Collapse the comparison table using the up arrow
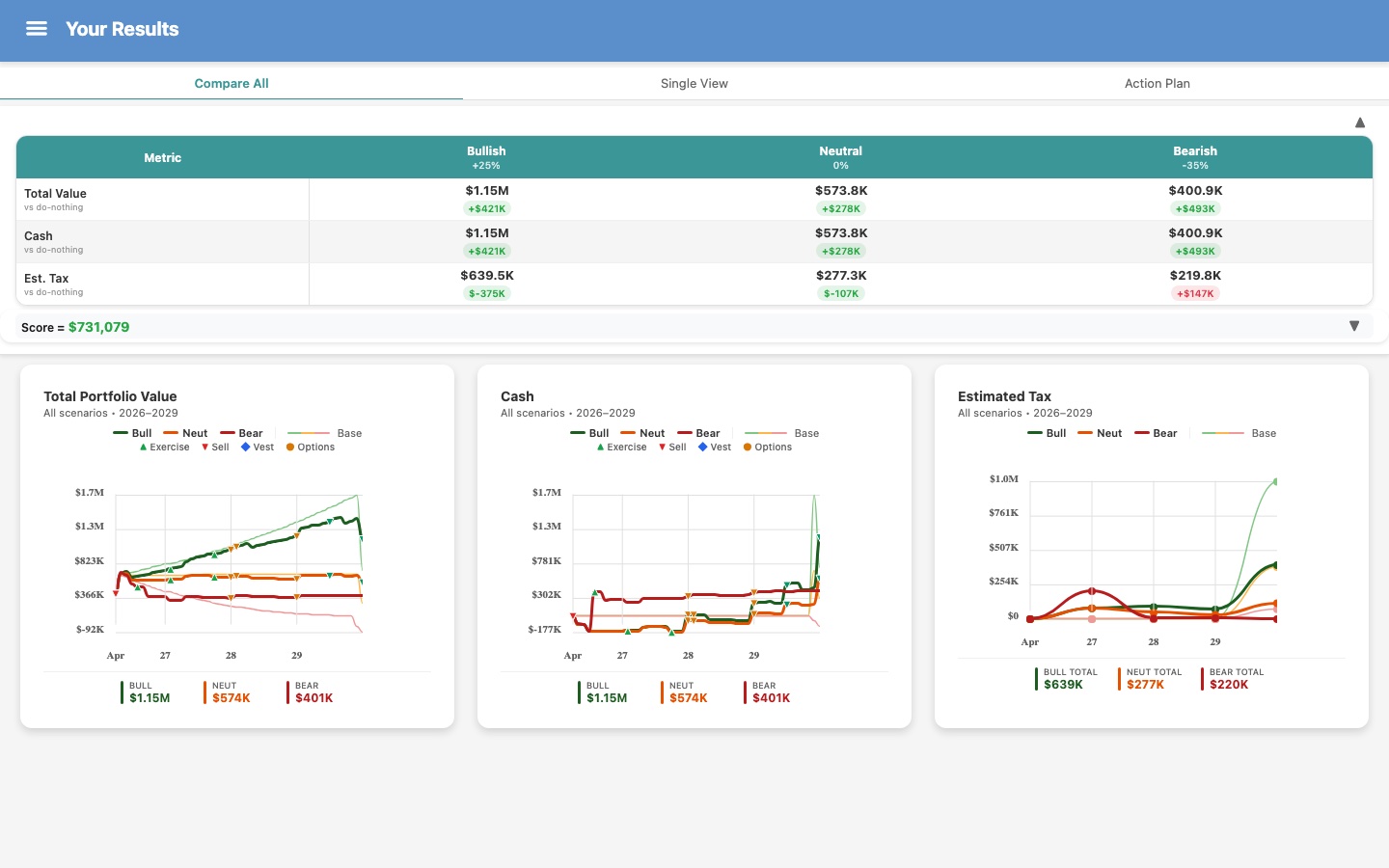The height and width of the screenshot is (868, 1389). click(x=1359, y=122)
